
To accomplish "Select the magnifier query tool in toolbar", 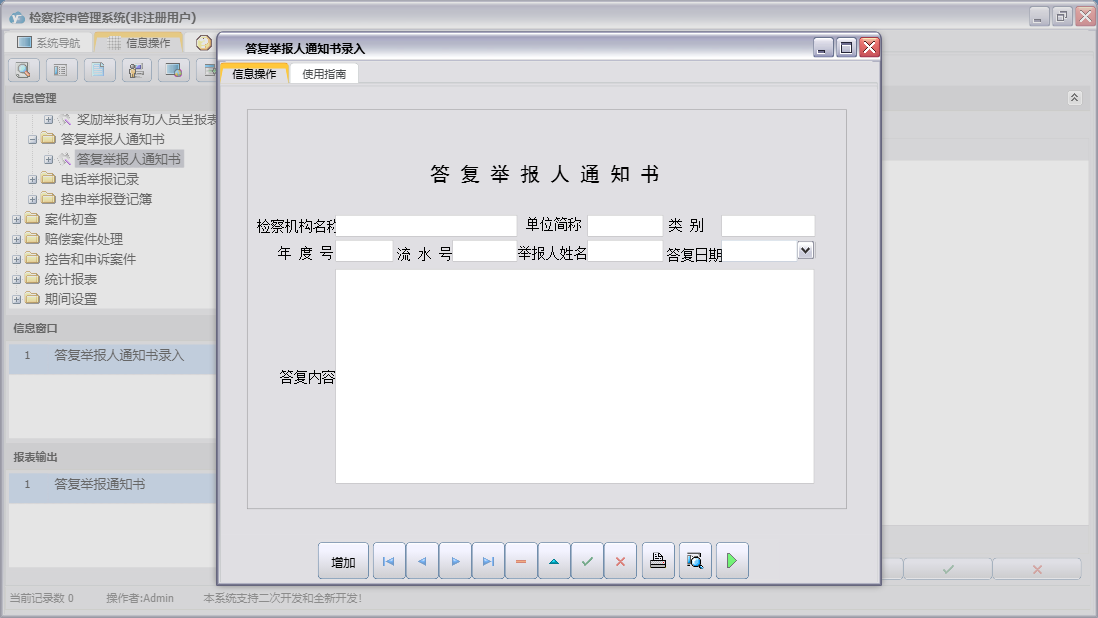I will [22, 70].
